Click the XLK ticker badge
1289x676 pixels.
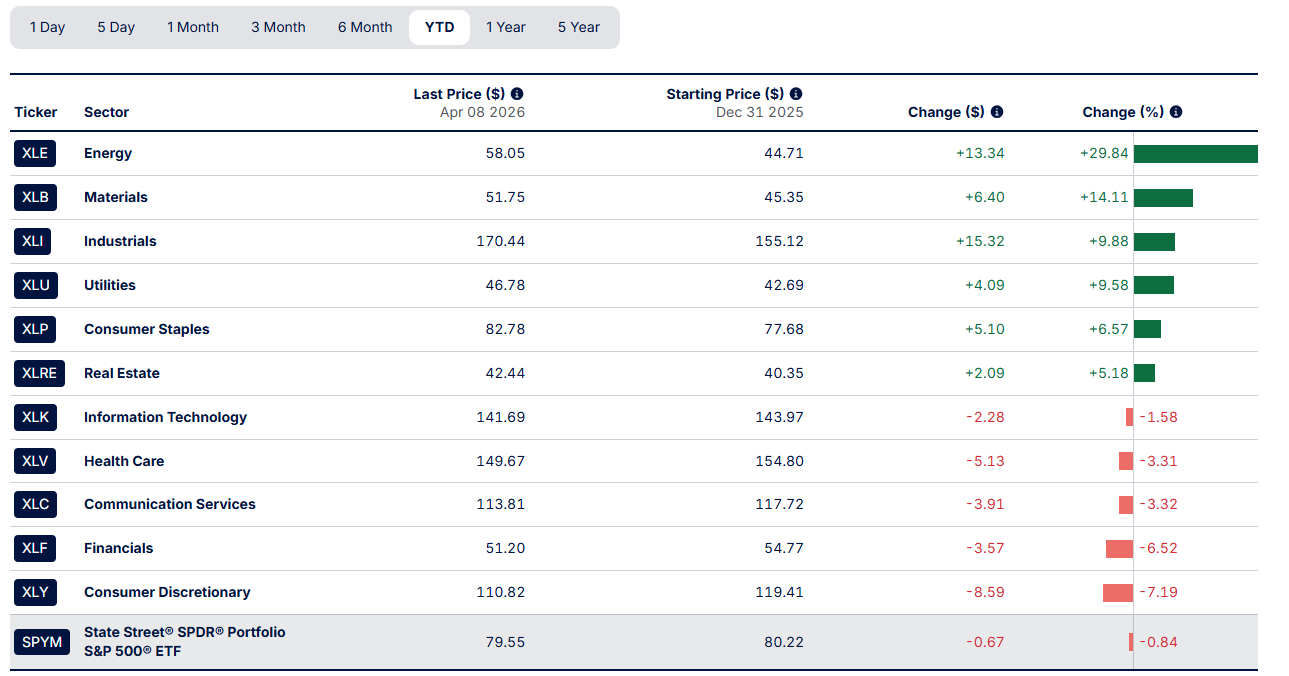point(35,417)
